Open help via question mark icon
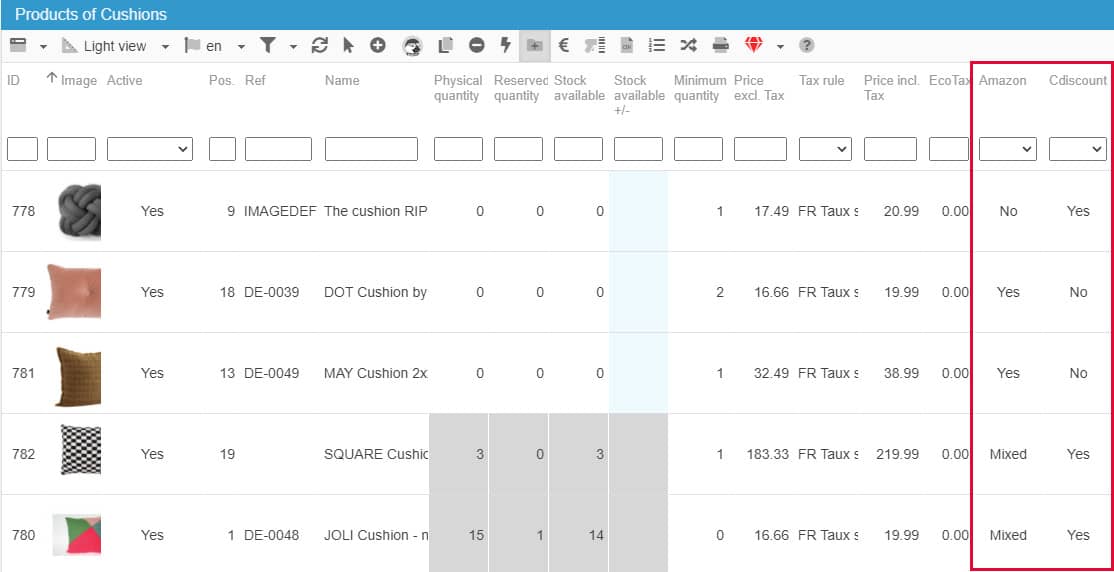The width and height of the screenshot is (1114, 572). (x=806, y=45)
